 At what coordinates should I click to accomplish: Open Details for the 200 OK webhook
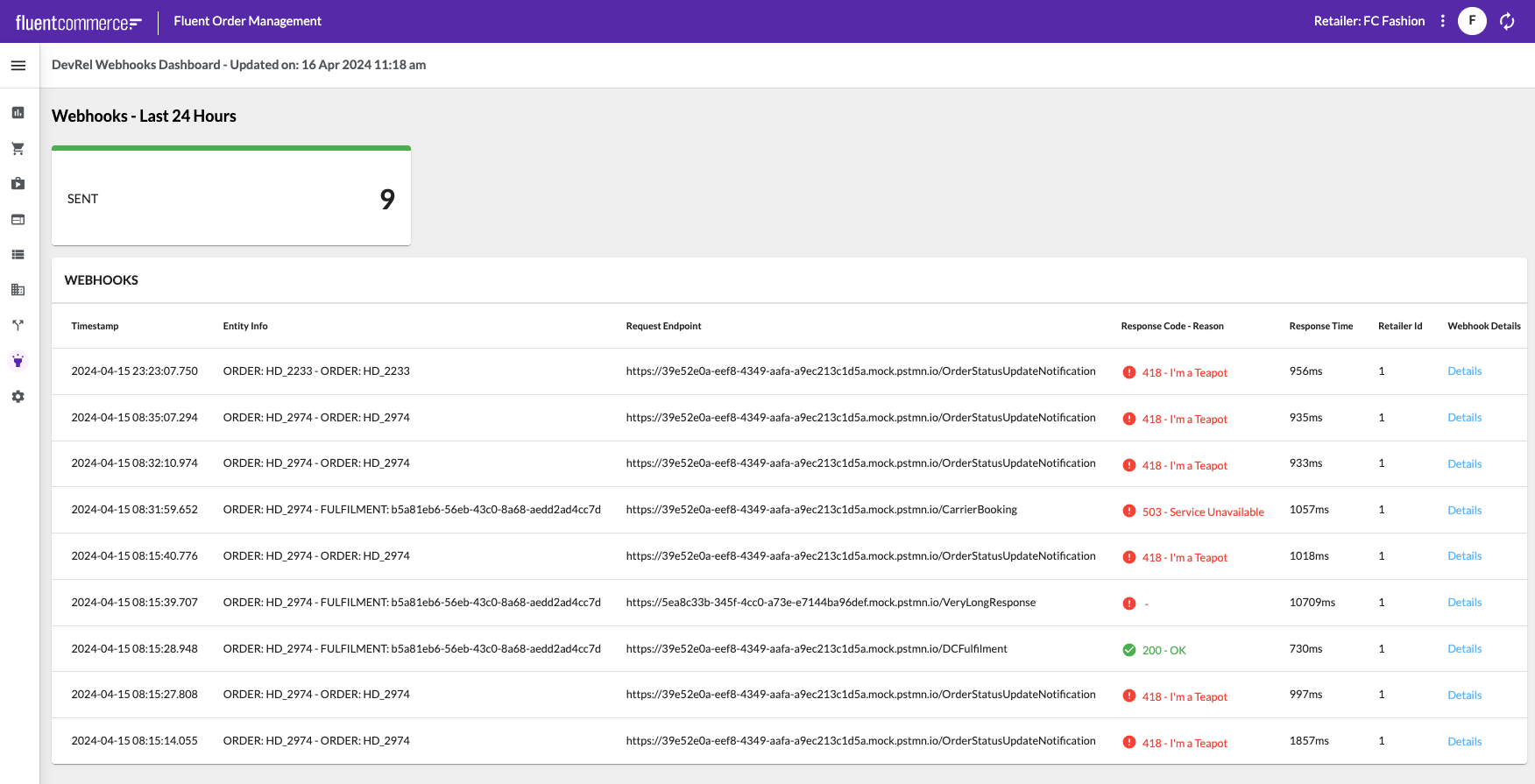tap(1464, 649)
